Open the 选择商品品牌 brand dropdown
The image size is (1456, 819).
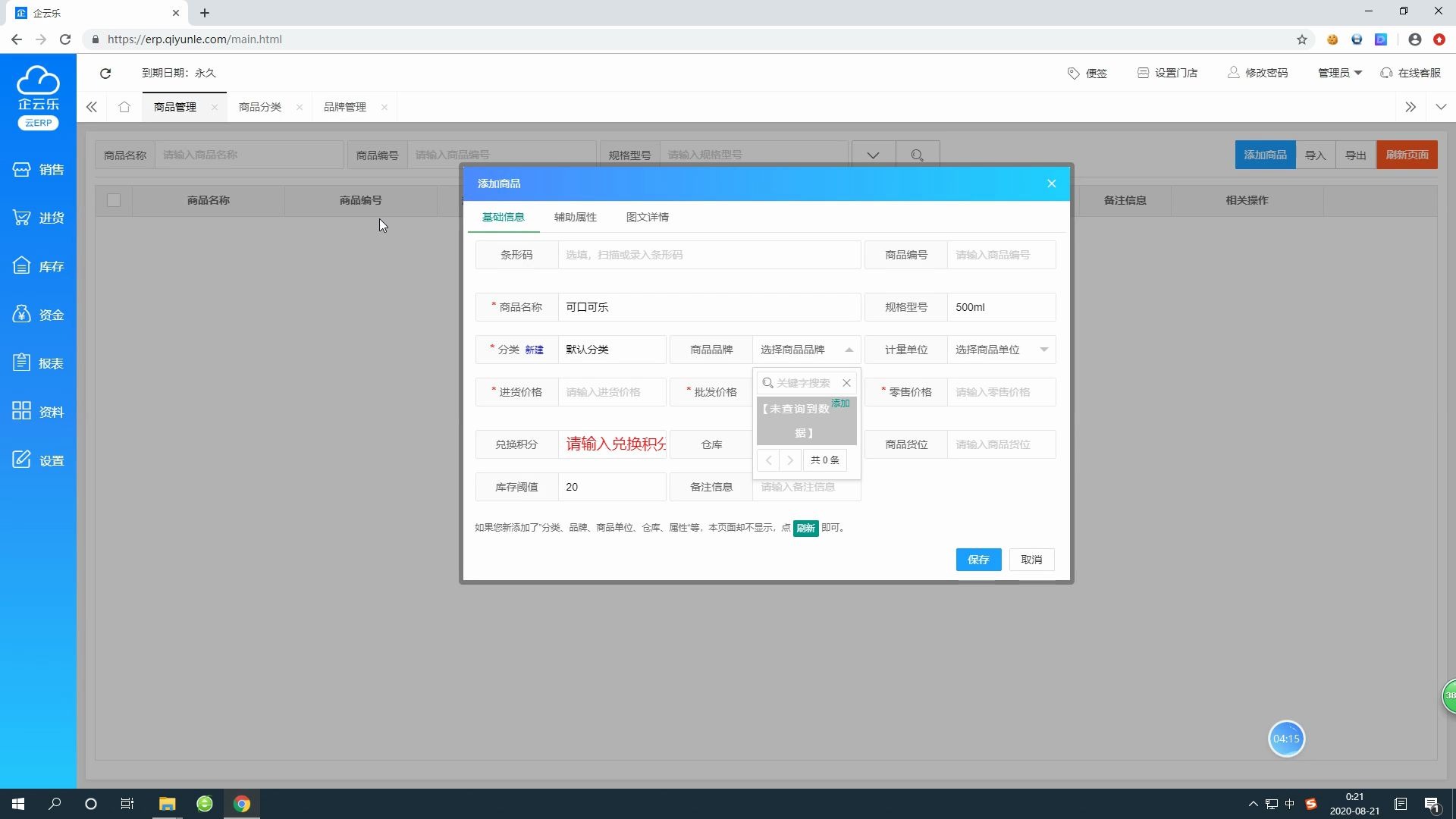coord(806,350)
